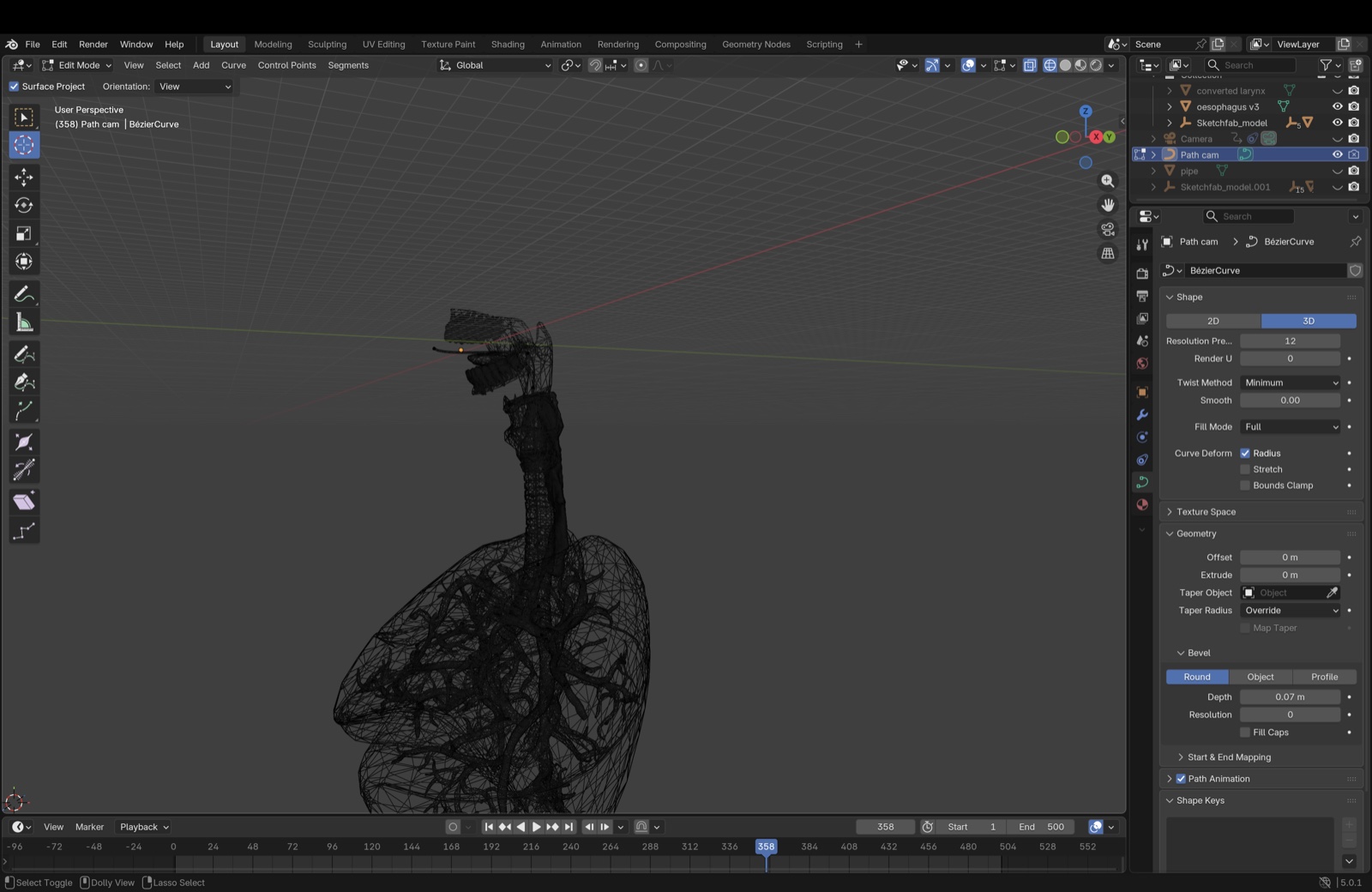Viewport: 1372px width, 892px height.
Task: Select the Cursor tool in toolbar
Action: tap(24, 145)
